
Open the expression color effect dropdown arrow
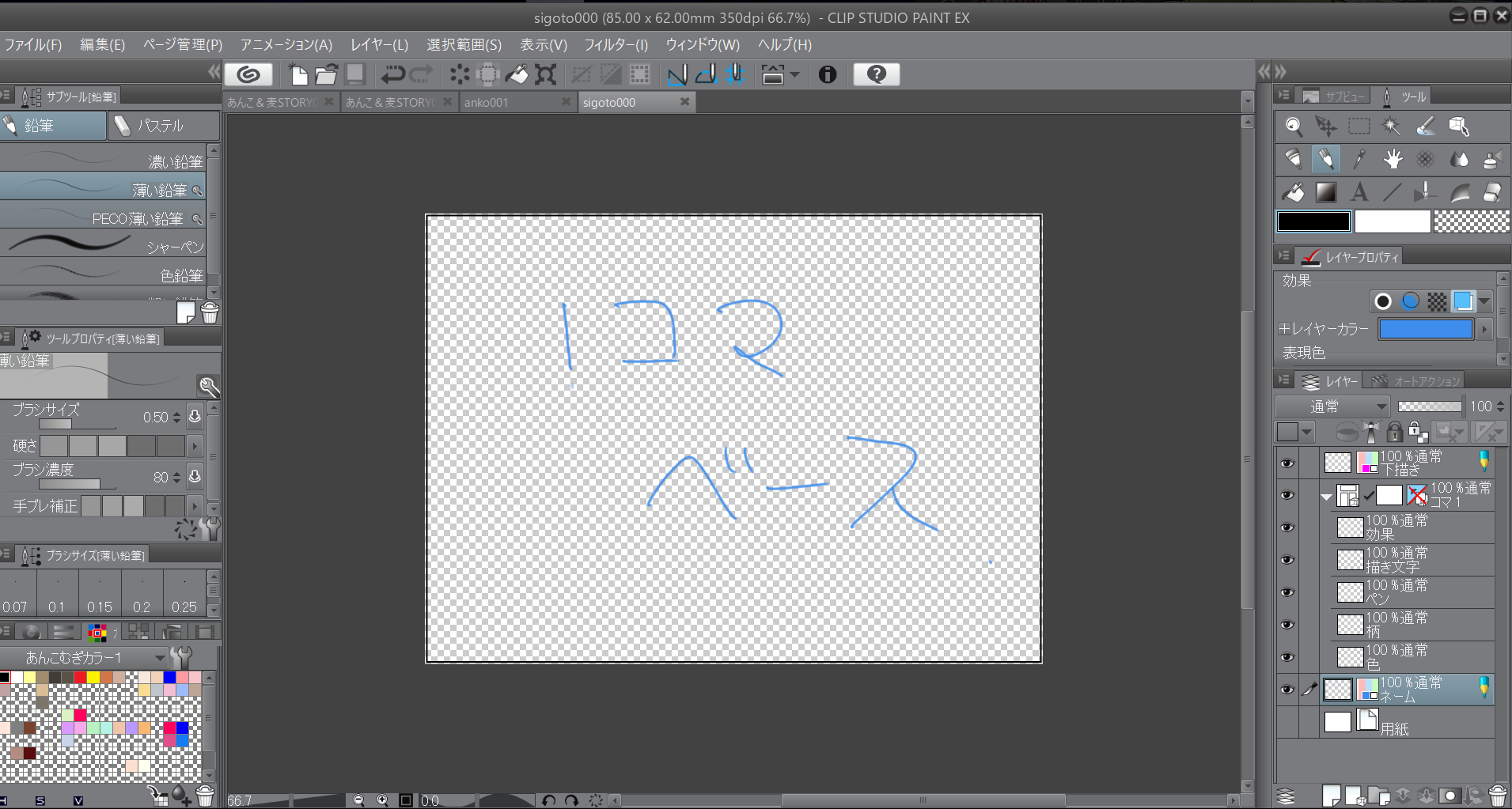(1484, 301)
